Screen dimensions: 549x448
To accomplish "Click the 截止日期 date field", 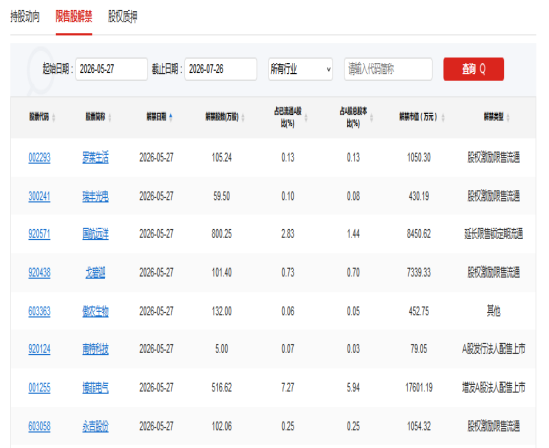I will click(x=221, y=69).
